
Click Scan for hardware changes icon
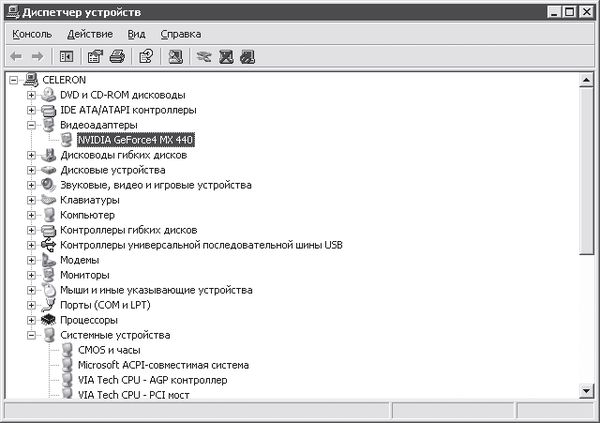pyautogui.click(x=175, y=56)
